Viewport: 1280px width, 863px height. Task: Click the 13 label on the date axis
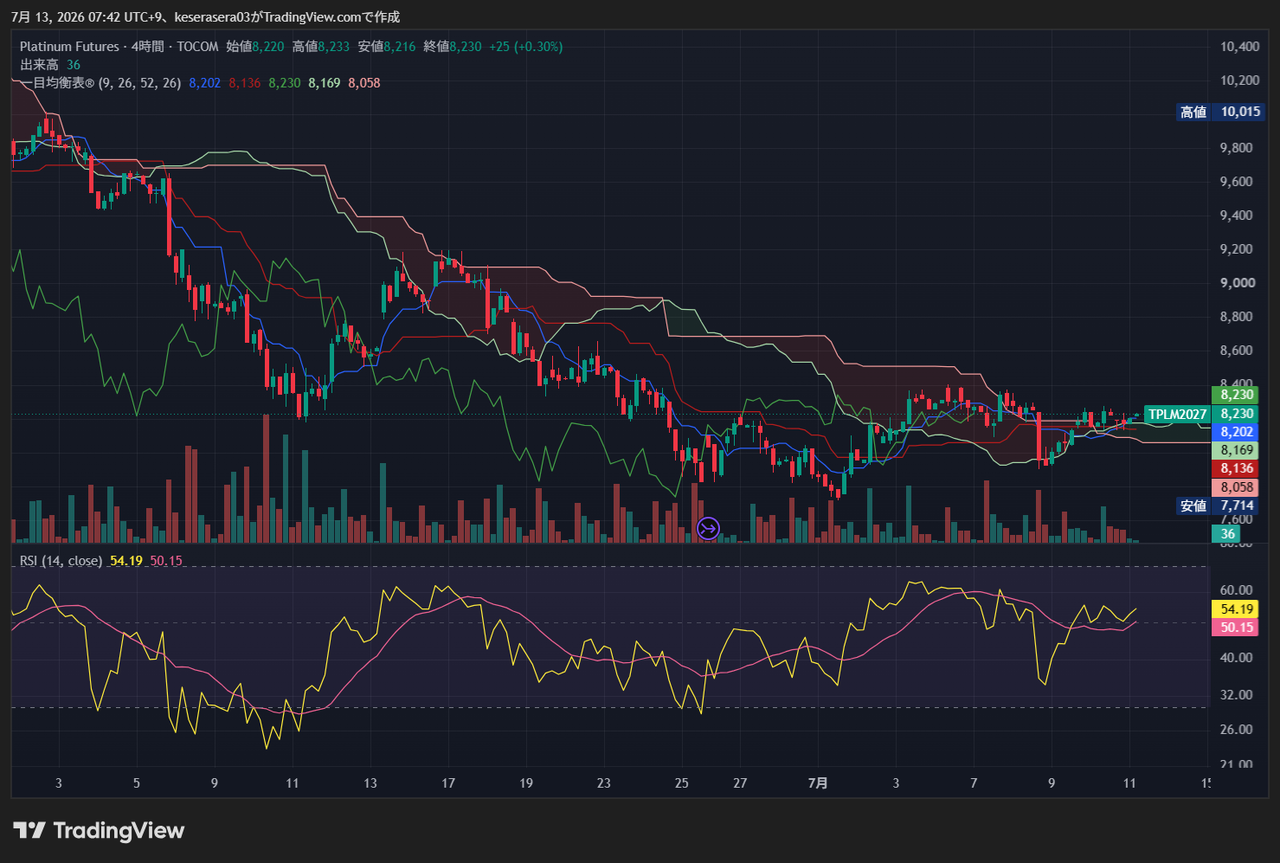[x=370, y=783]
